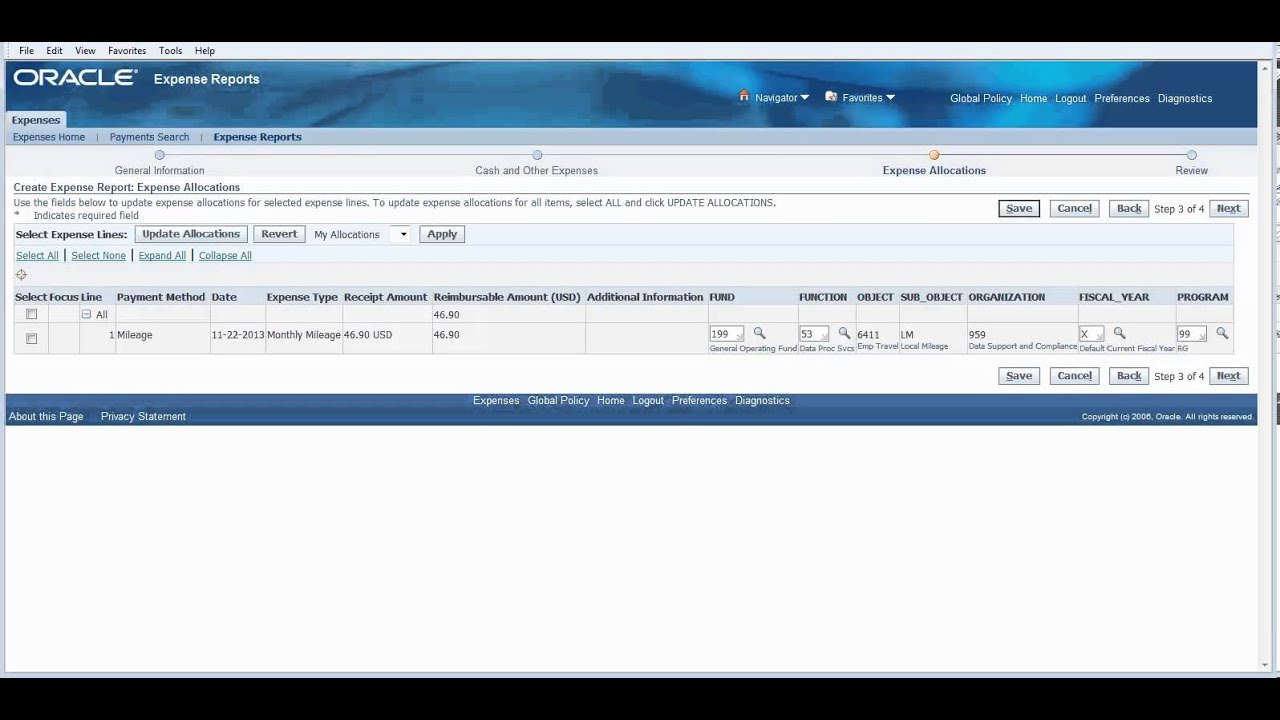Open the Privacy Statement link
Image resolution: width=1280 pixels, height=720 pixels.
tap(143, 417)
